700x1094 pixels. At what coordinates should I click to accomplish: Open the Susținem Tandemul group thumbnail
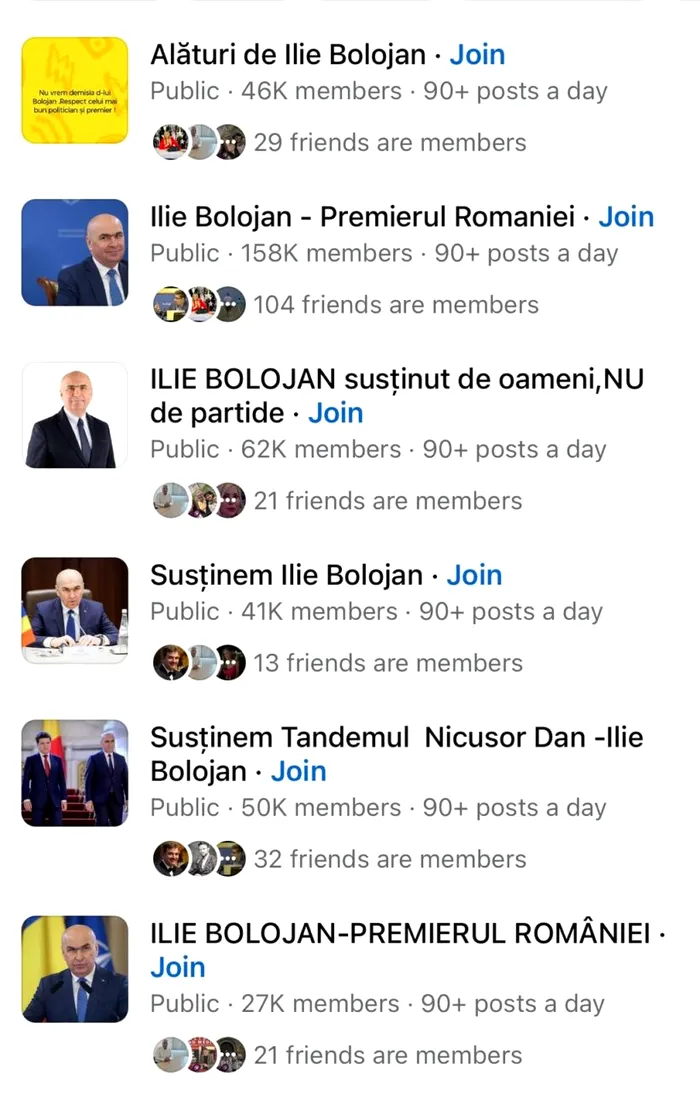[x=75, y=773]
